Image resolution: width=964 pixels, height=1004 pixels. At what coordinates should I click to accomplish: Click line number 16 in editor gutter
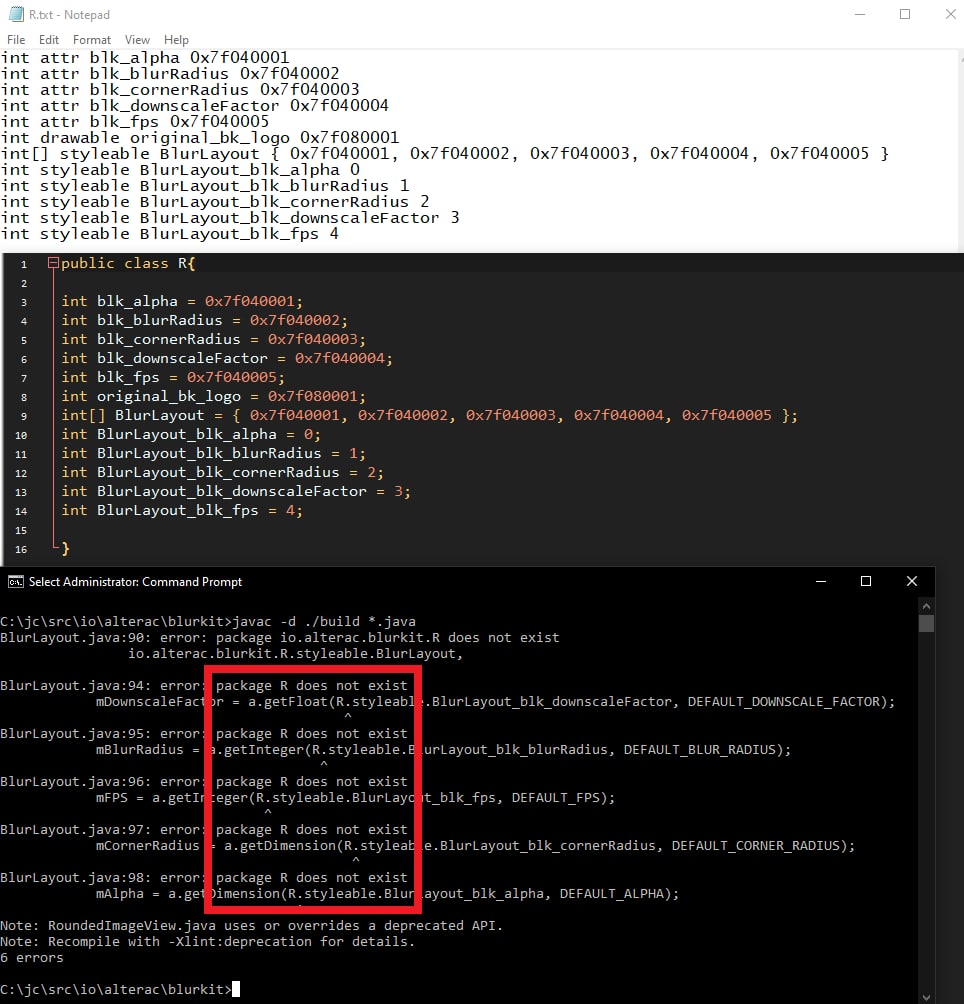click(21, 549)
